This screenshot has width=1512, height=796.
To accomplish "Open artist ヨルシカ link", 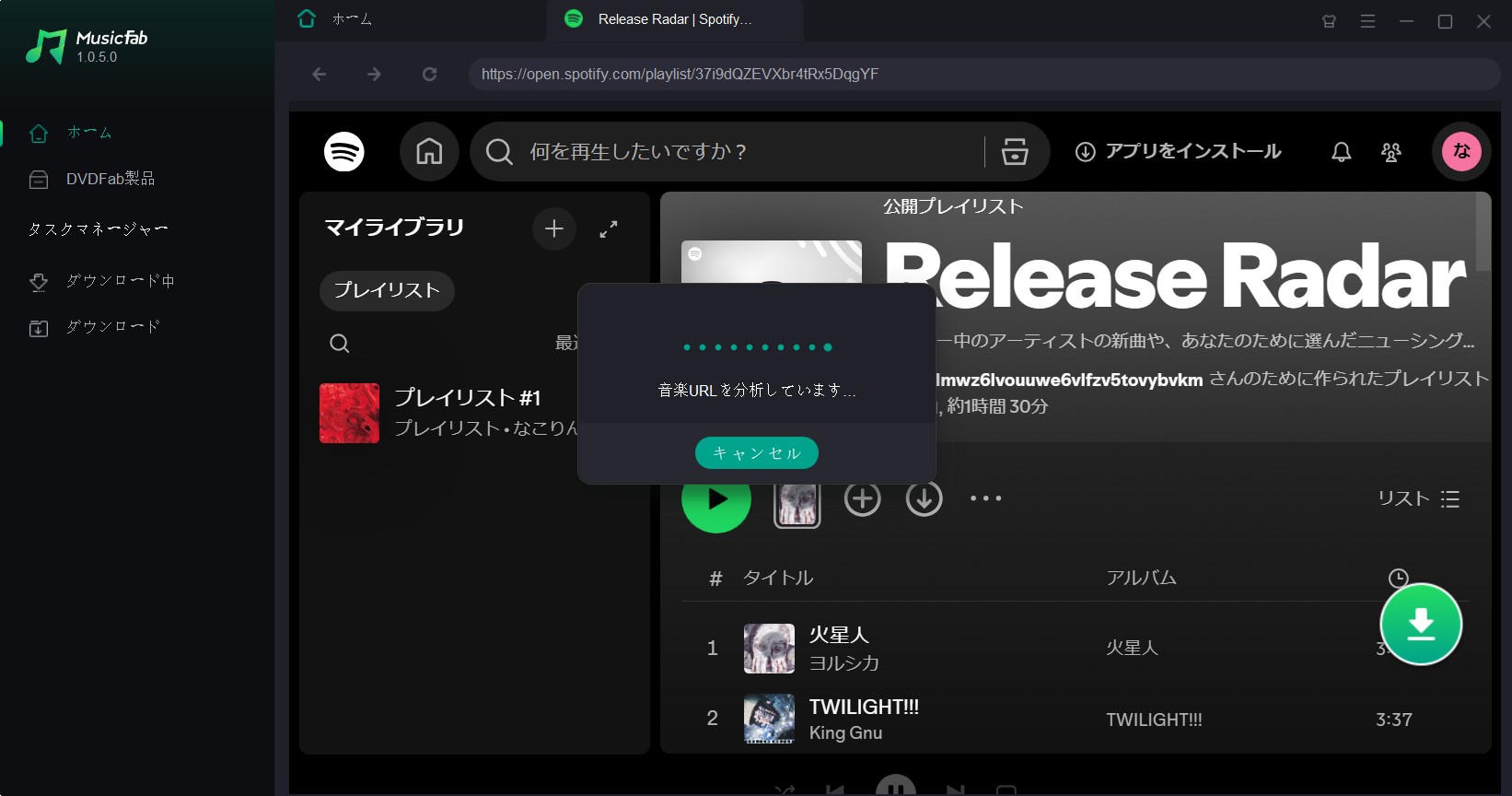I will (843, 663).
